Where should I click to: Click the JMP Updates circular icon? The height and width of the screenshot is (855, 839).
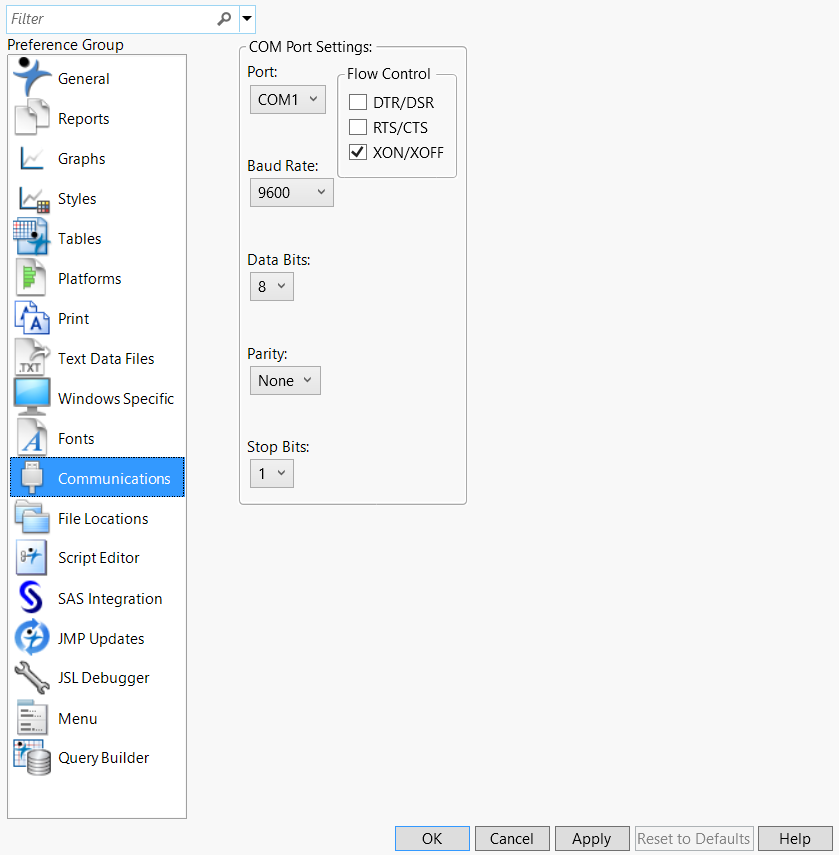[x=32, y=637]
